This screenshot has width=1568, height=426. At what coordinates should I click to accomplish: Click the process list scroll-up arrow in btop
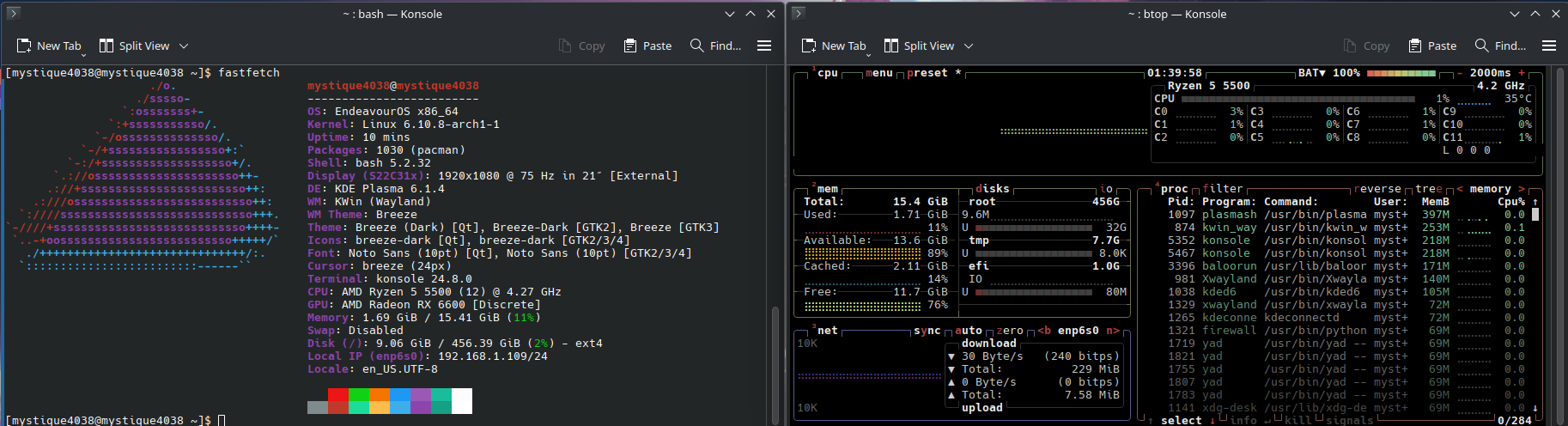pos(1535,202)
